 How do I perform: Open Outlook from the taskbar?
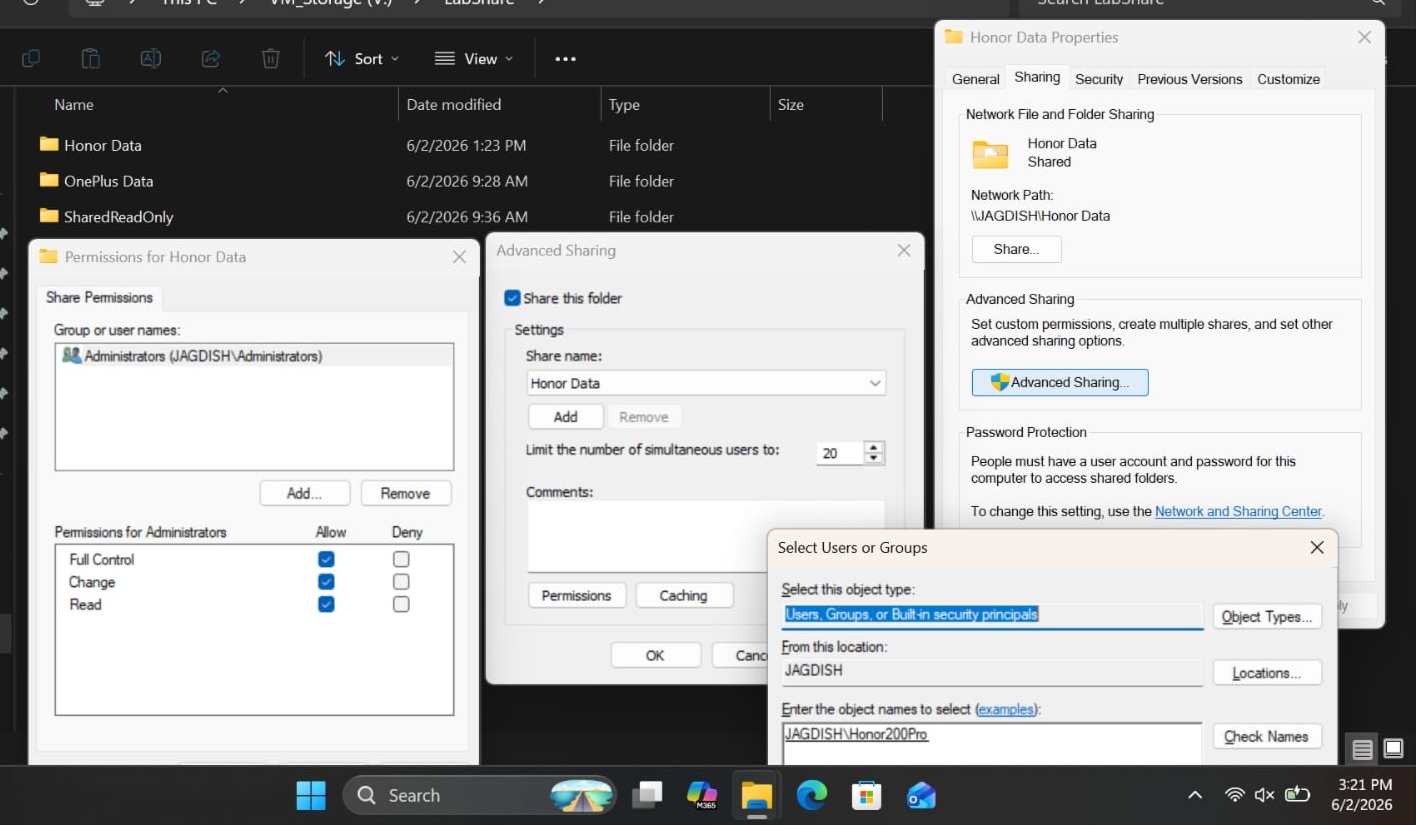coord(921,795)
